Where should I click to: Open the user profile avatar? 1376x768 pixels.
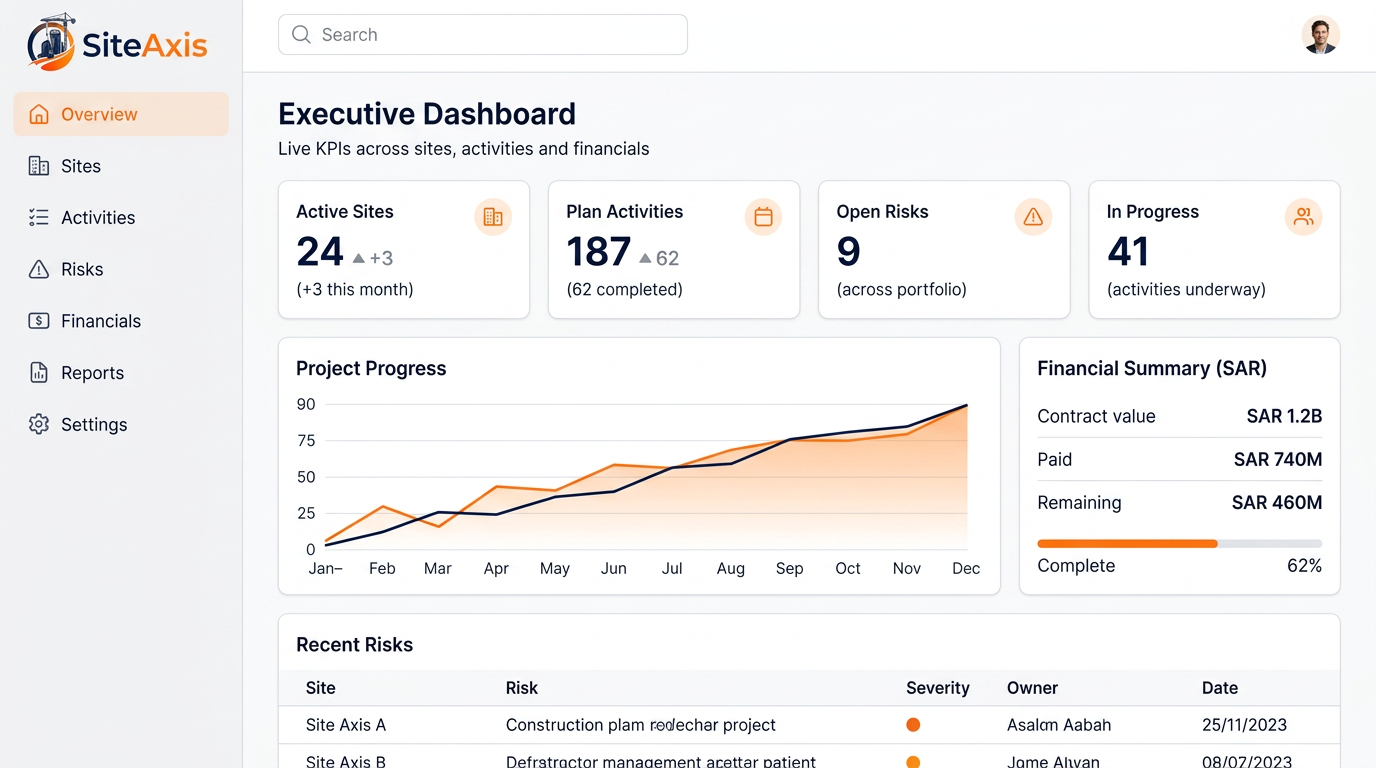pyautogui.click(x=1320, y=35)
